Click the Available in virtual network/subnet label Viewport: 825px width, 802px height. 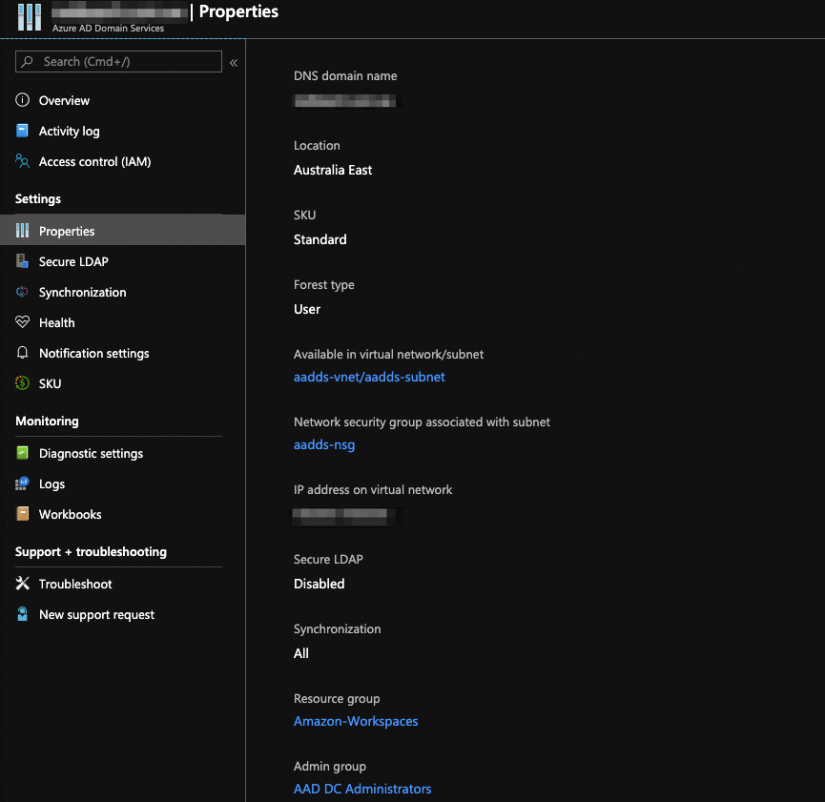pos(388,354)
